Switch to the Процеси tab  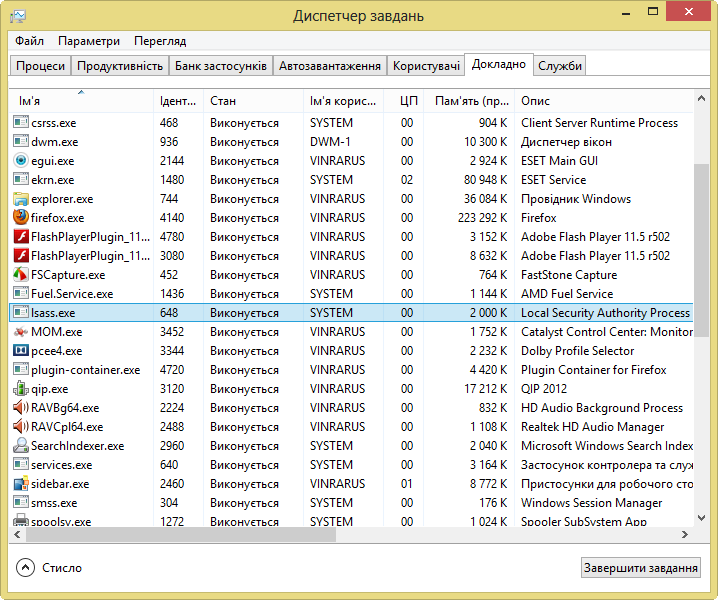point(40,66)
